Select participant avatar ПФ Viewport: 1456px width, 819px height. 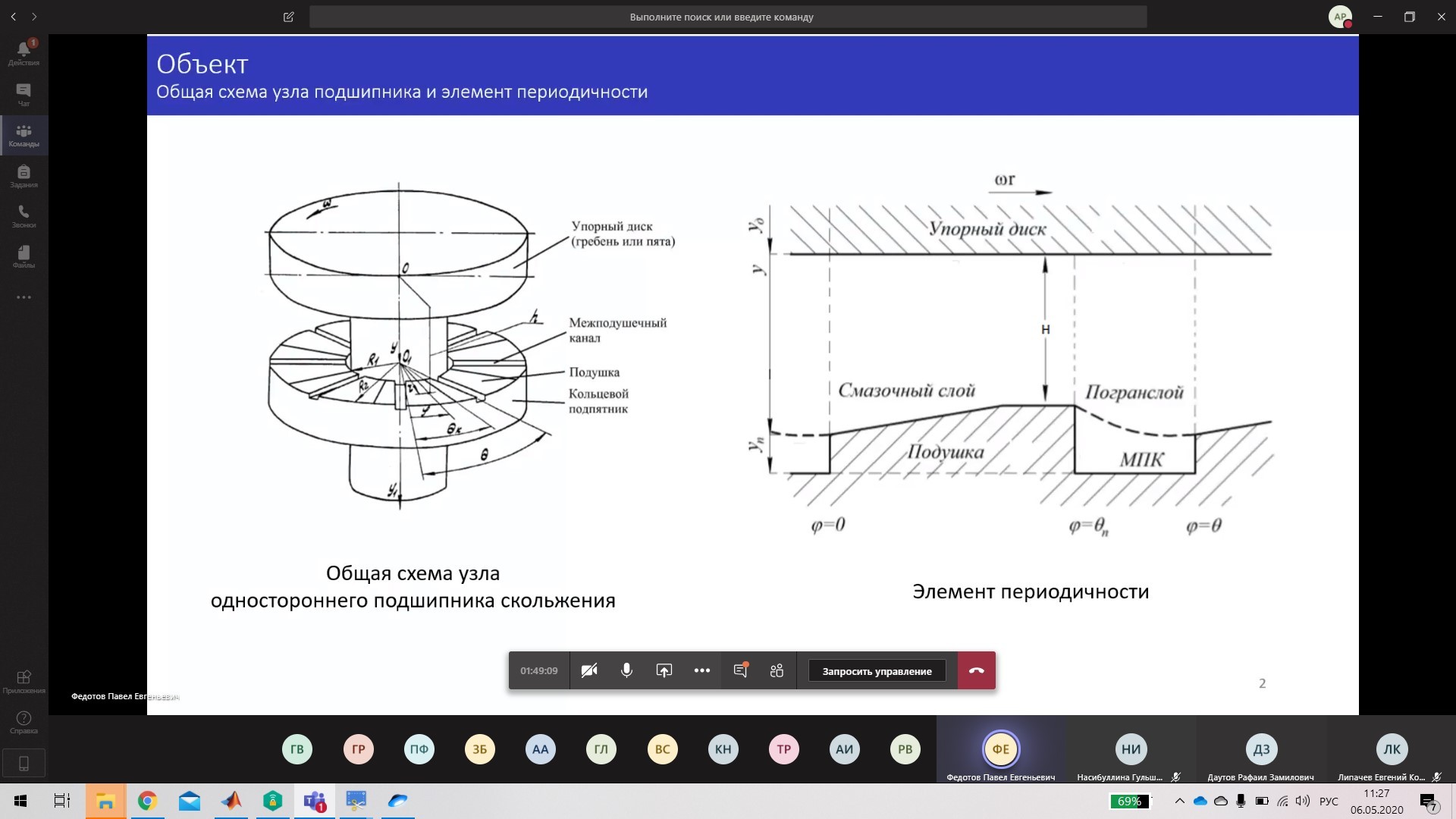click(419, 749)
